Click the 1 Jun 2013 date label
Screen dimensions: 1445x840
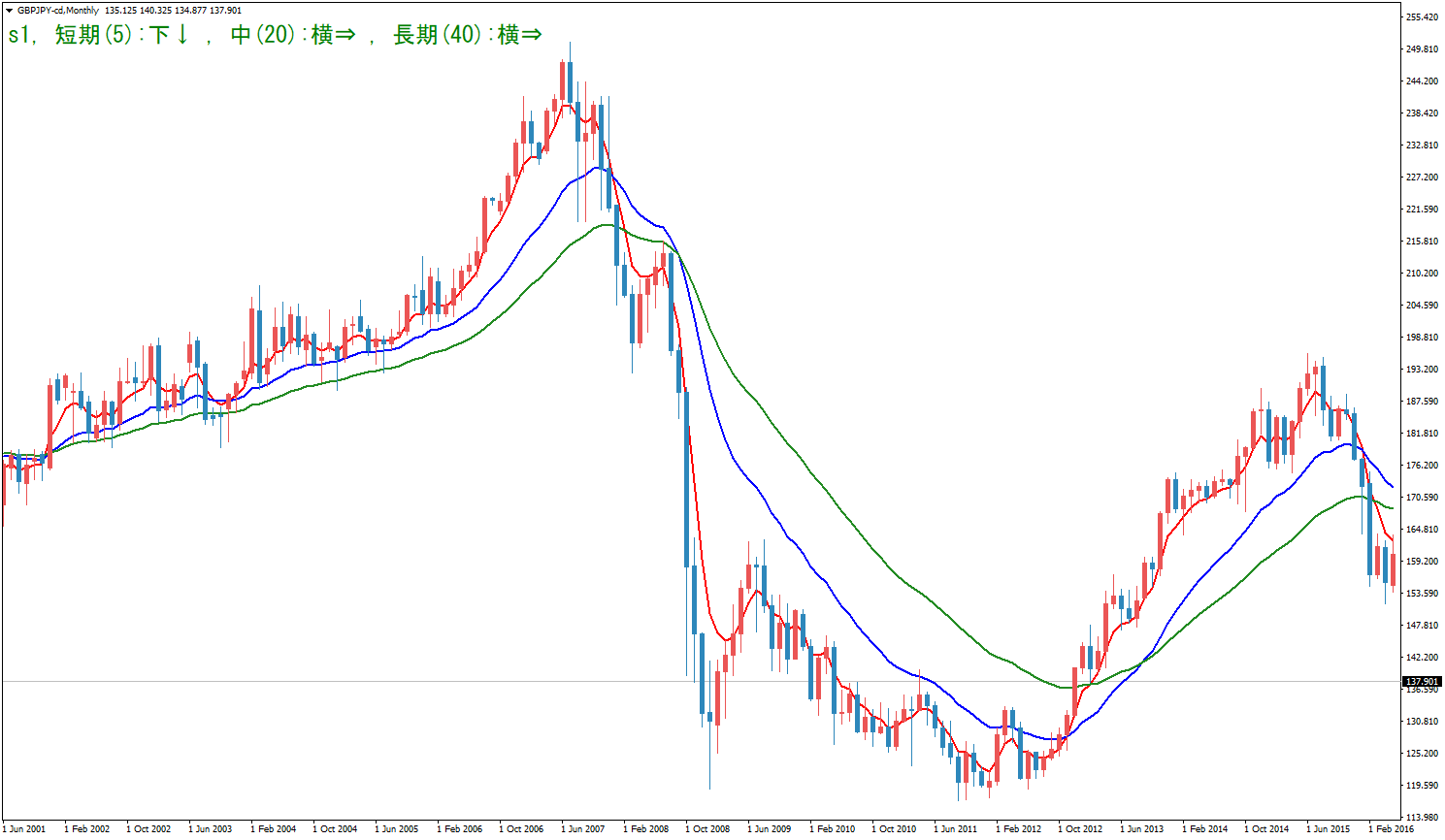click(1142, 829)
